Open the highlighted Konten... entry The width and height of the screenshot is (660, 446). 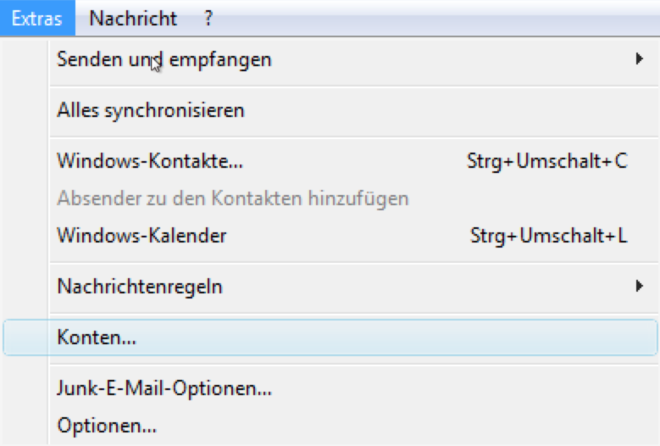click(97, 338)
